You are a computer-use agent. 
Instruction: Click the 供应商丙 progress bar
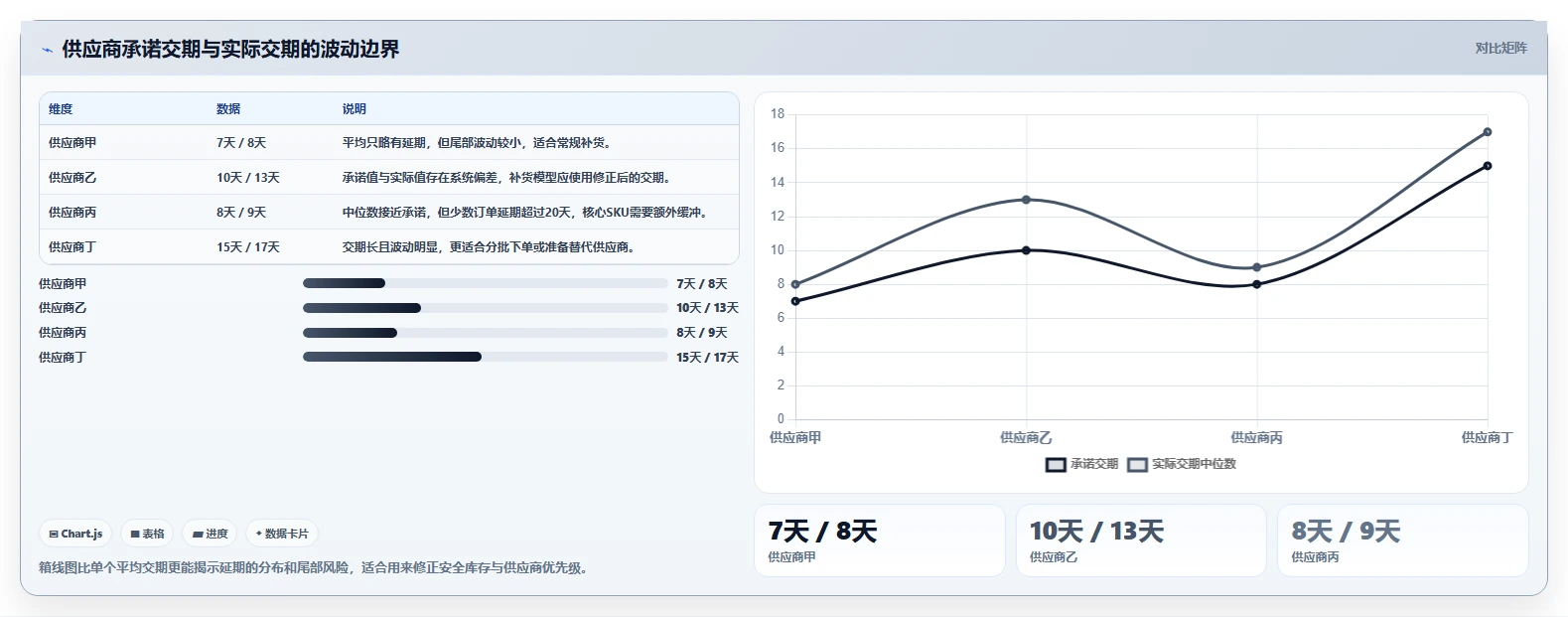pos(486,333)
